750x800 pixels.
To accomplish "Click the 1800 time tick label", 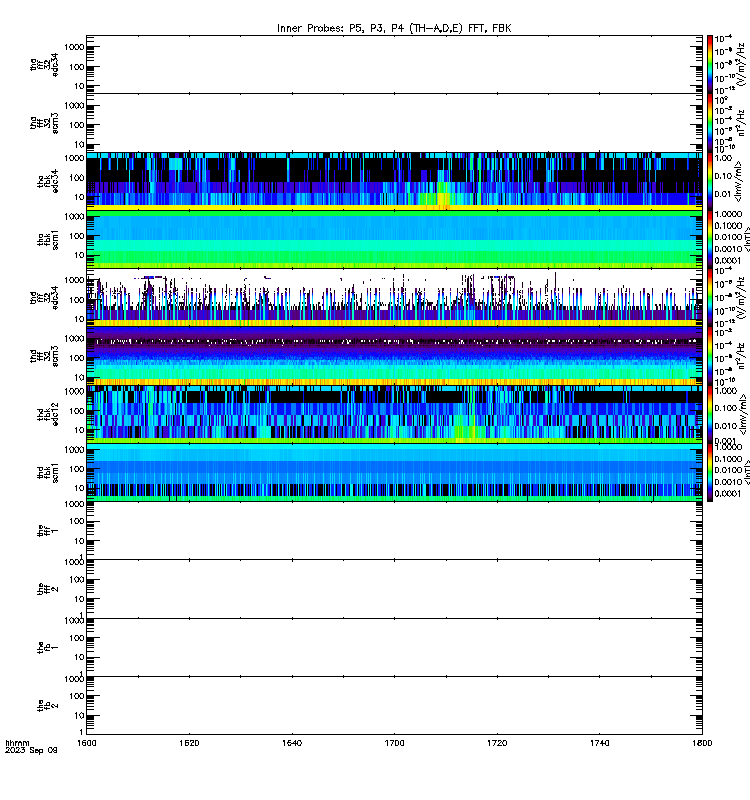I will (x=703, y=743).
